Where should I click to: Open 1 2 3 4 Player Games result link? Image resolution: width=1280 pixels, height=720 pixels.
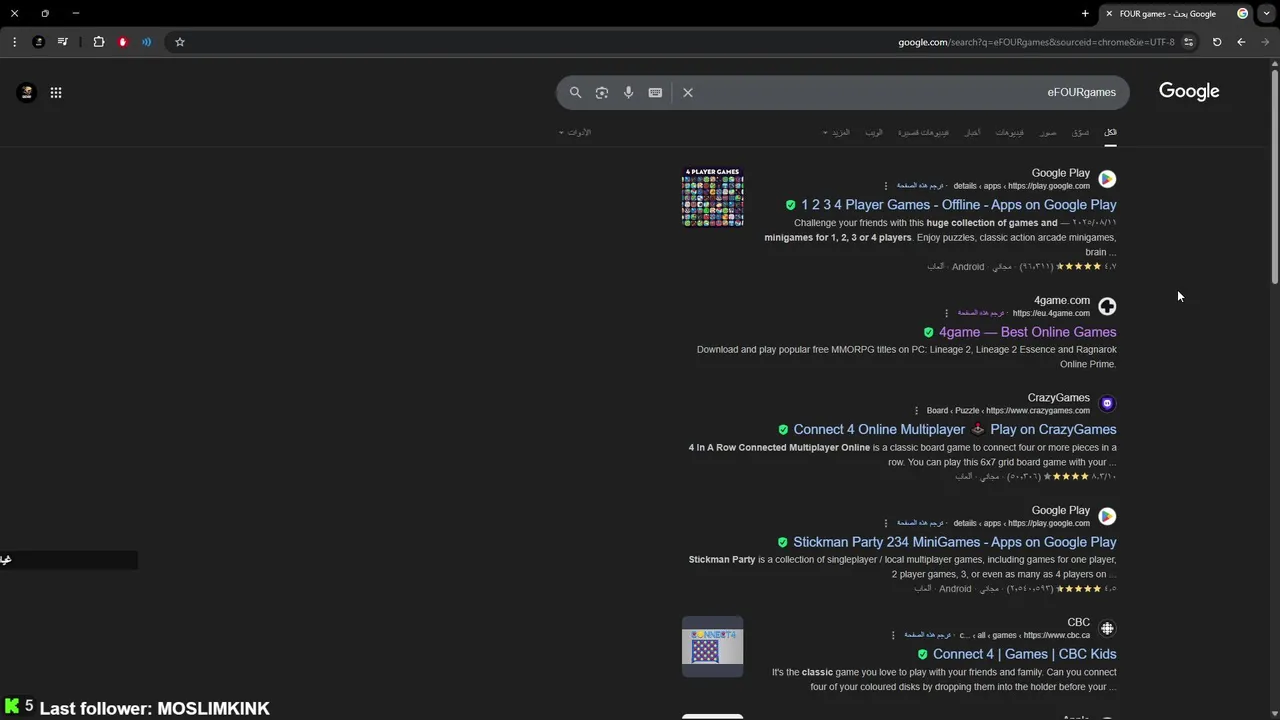coord(958,205)
